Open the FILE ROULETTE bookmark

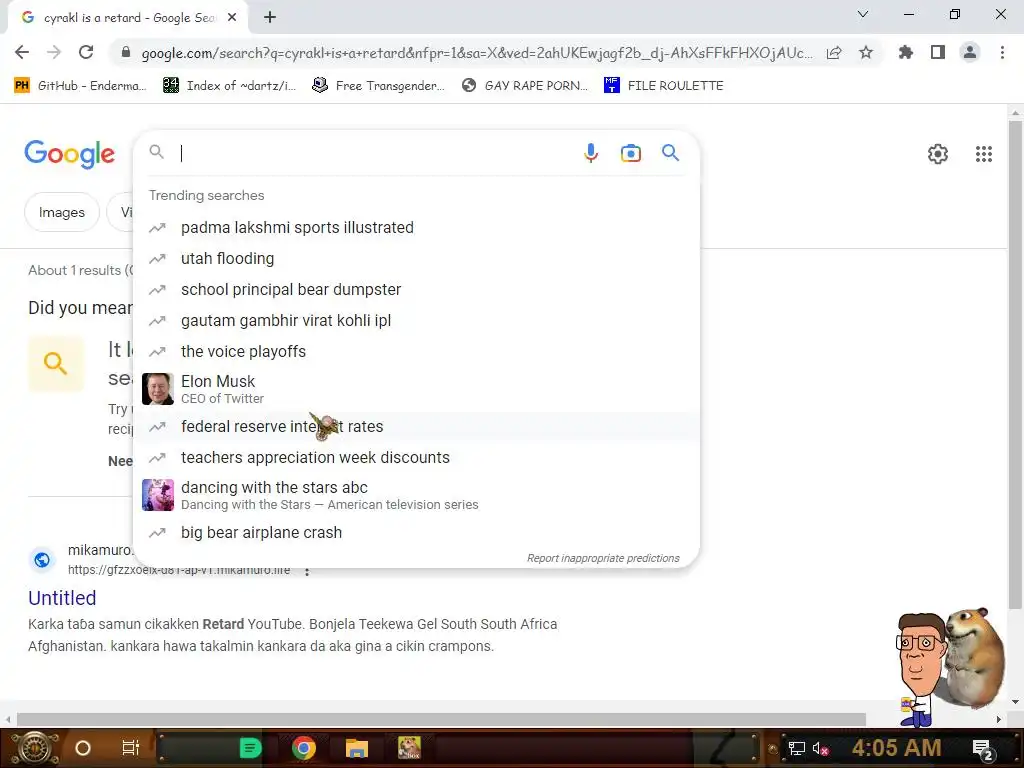[x=664, y=86]
